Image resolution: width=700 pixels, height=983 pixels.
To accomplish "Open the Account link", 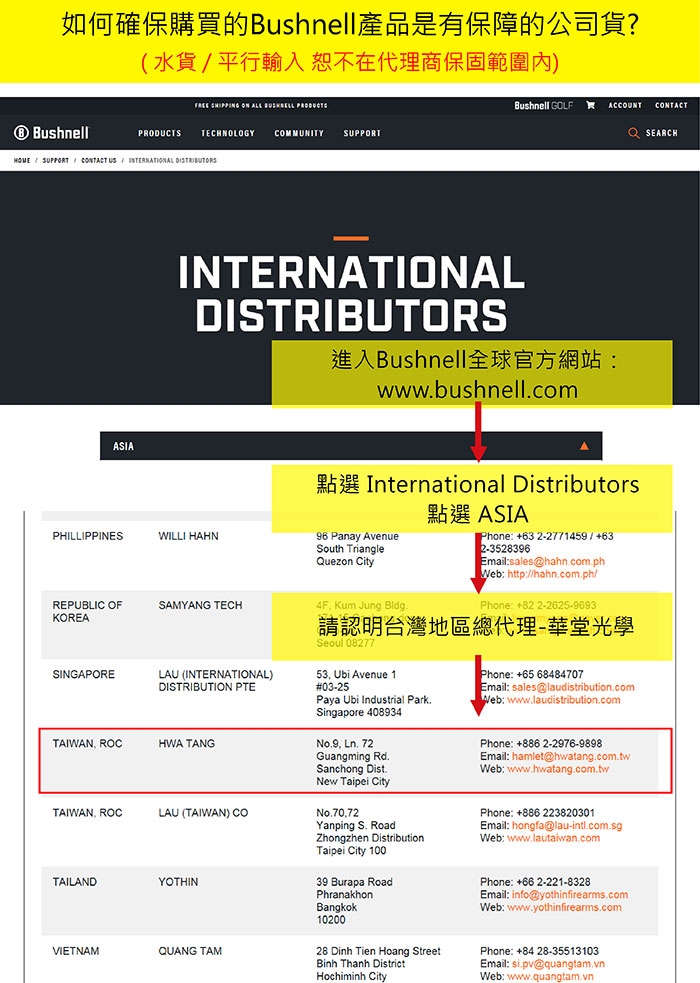I will point(625,105).
